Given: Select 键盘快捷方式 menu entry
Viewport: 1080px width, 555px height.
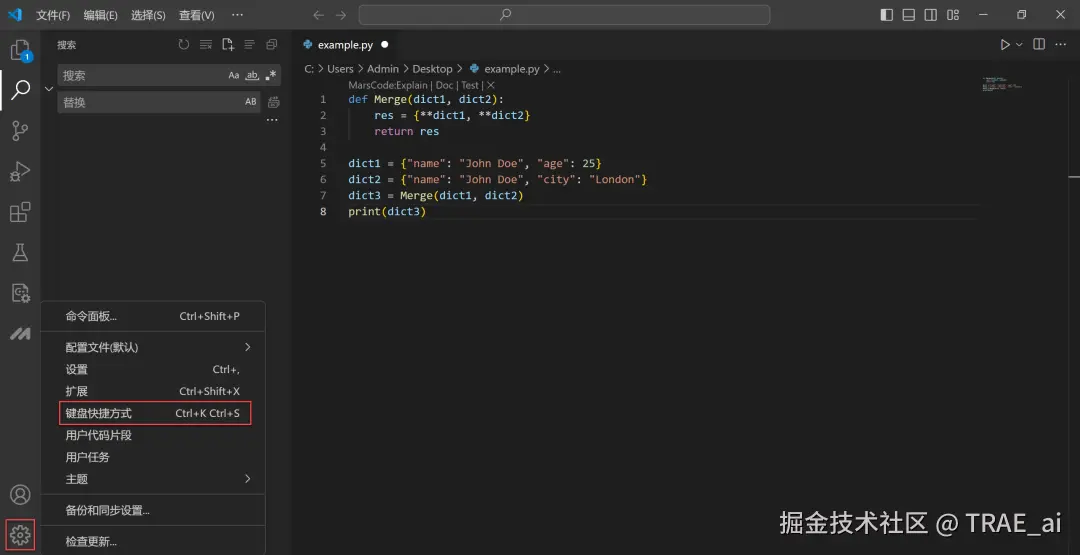Looking at the screenshot, I should [x=155, y=414].
